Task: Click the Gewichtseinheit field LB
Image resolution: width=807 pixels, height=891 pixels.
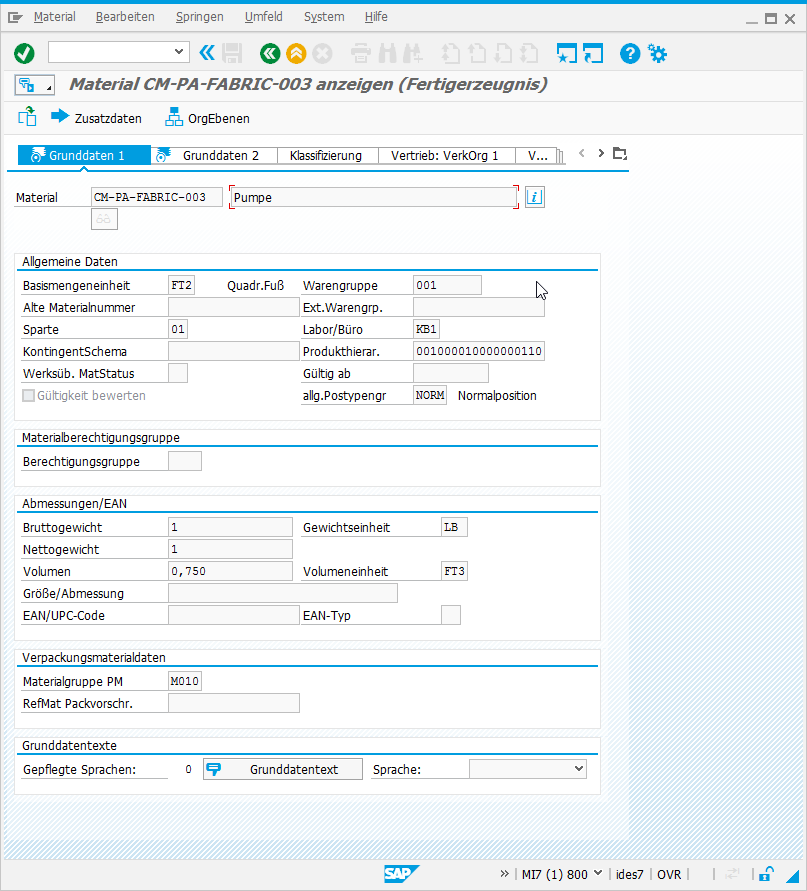Action: [x=454, y=527]
